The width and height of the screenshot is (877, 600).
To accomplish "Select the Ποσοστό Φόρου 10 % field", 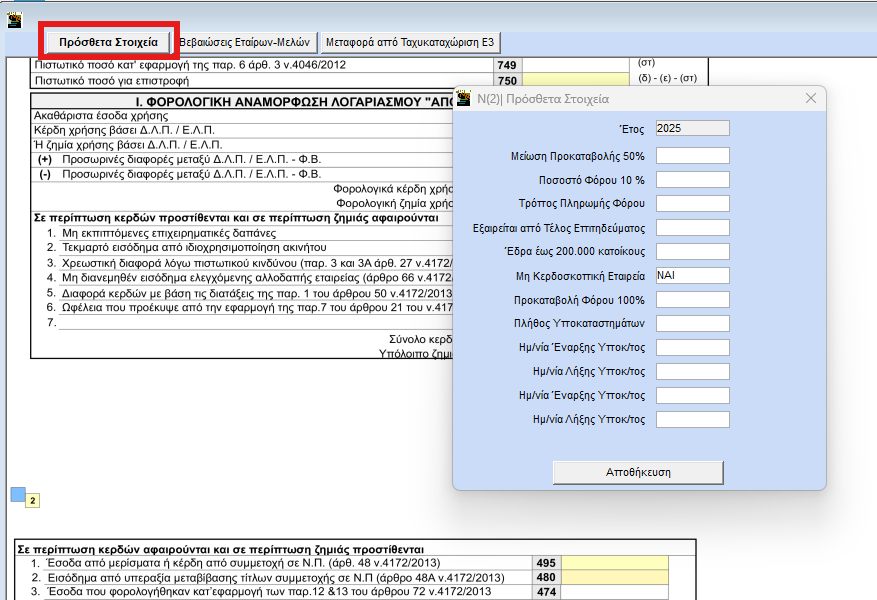I will pyautogui.click(x=692, y=180).
